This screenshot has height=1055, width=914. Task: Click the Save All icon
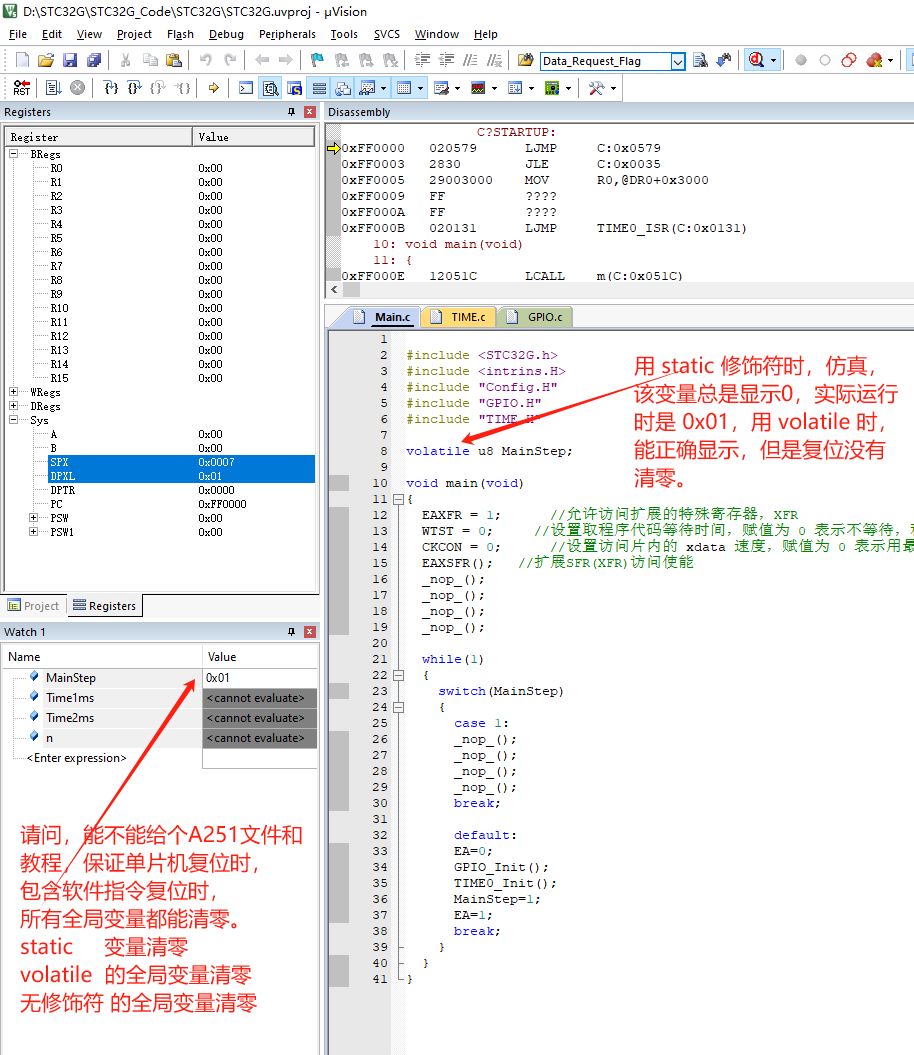click(94, 61)
